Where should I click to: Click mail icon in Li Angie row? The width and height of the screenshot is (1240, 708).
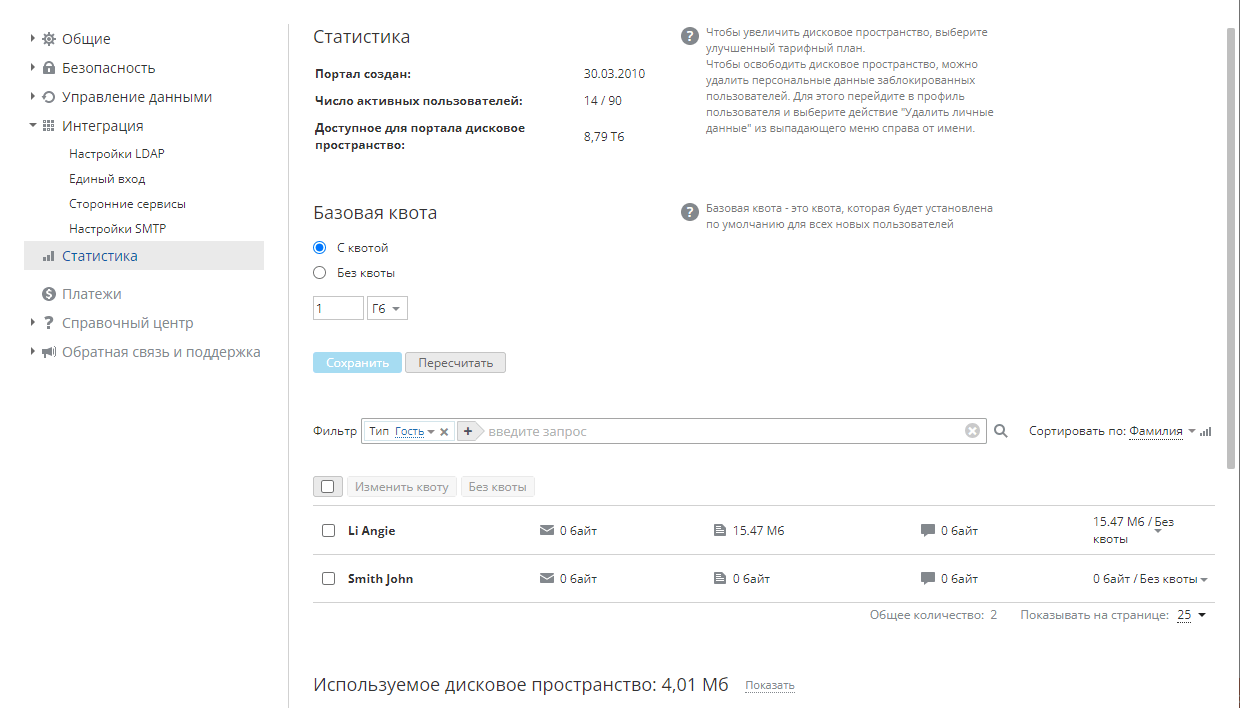547,530
